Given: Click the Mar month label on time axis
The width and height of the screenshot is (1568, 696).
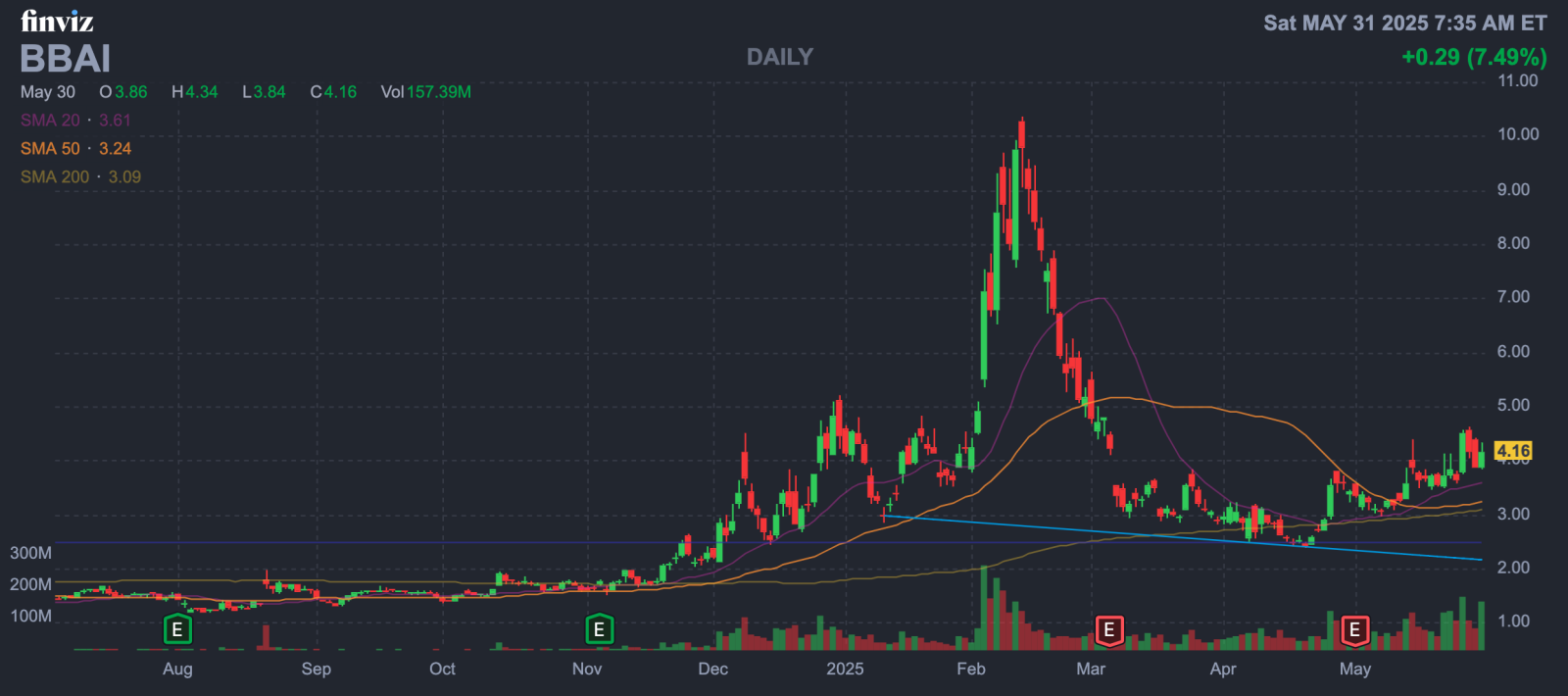Looking at the screenshot, I should 1091,669.
